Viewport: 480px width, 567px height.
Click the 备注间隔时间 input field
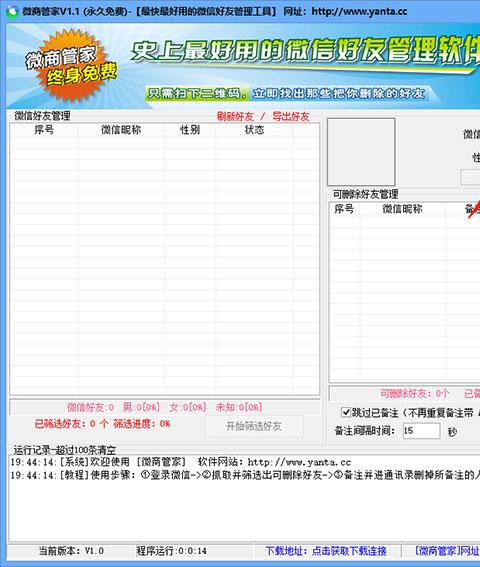click(421, 431)
